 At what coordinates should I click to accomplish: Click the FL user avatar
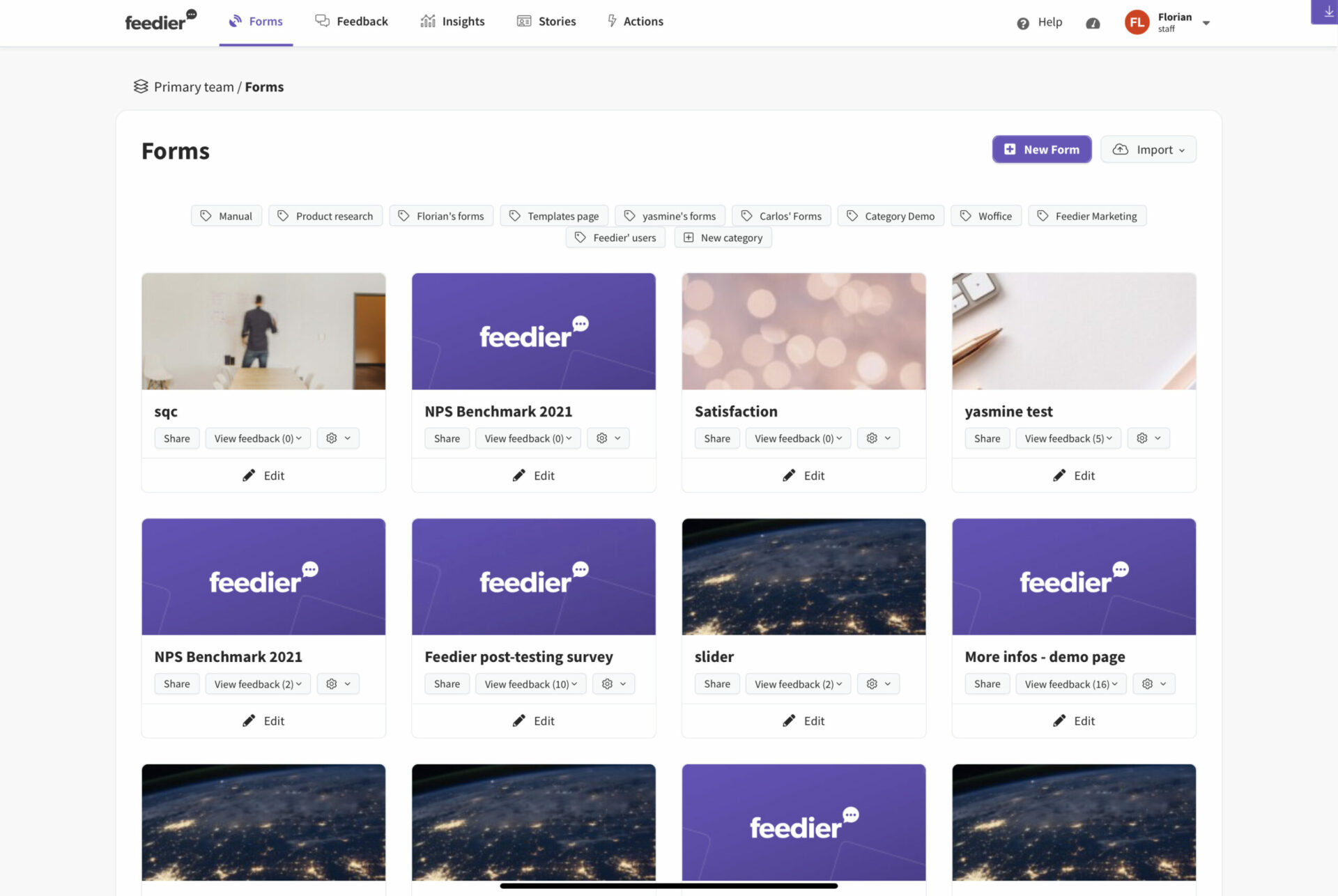click(1137, 22)
